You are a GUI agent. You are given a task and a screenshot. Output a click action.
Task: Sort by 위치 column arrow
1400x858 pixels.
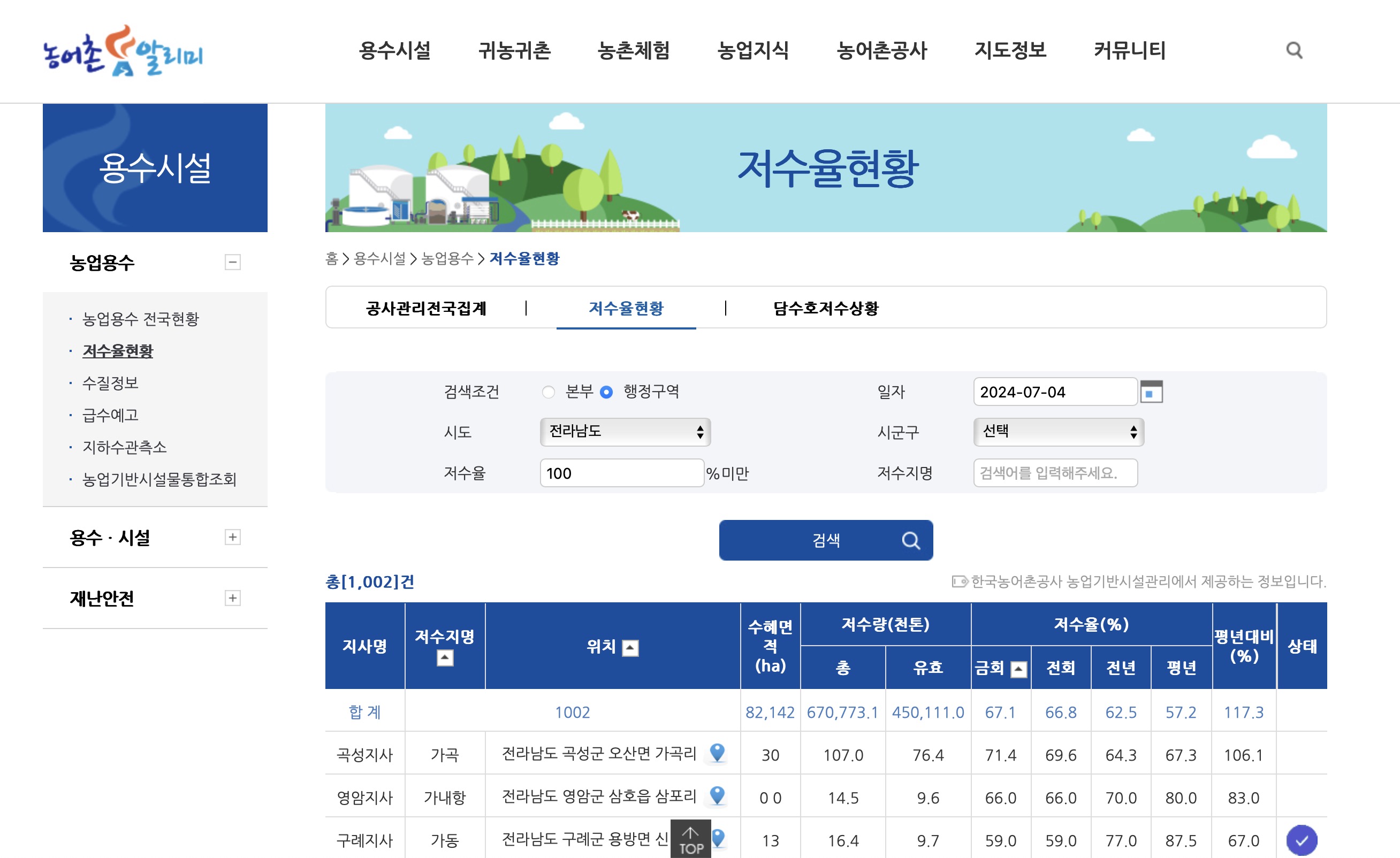(630, 648)
